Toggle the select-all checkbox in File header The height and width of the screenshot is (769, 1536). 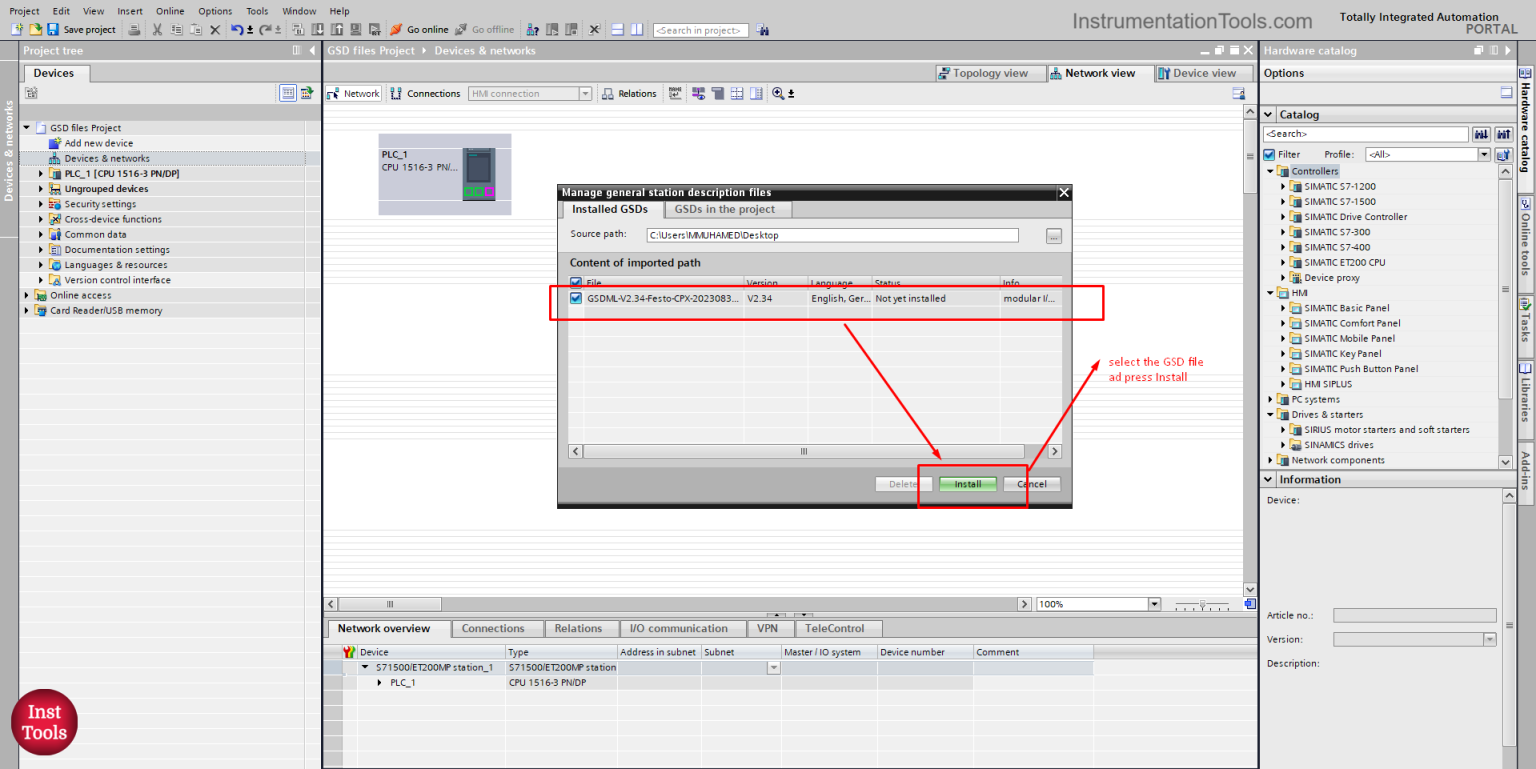pyautogui.click(x=575, y=283)
